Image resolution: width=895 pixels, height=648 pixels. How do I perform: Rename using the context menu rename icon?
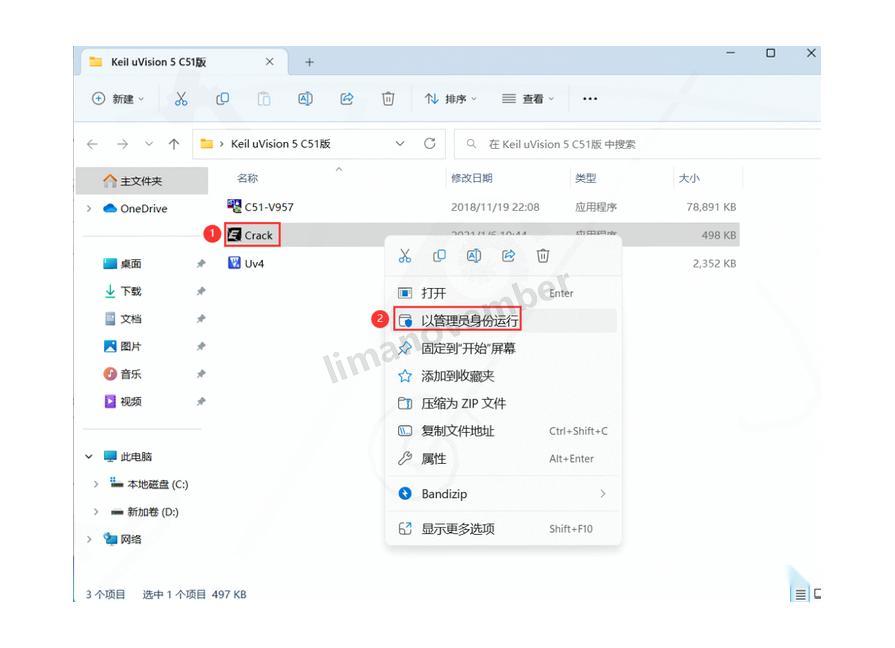click(x=474, y=256)
